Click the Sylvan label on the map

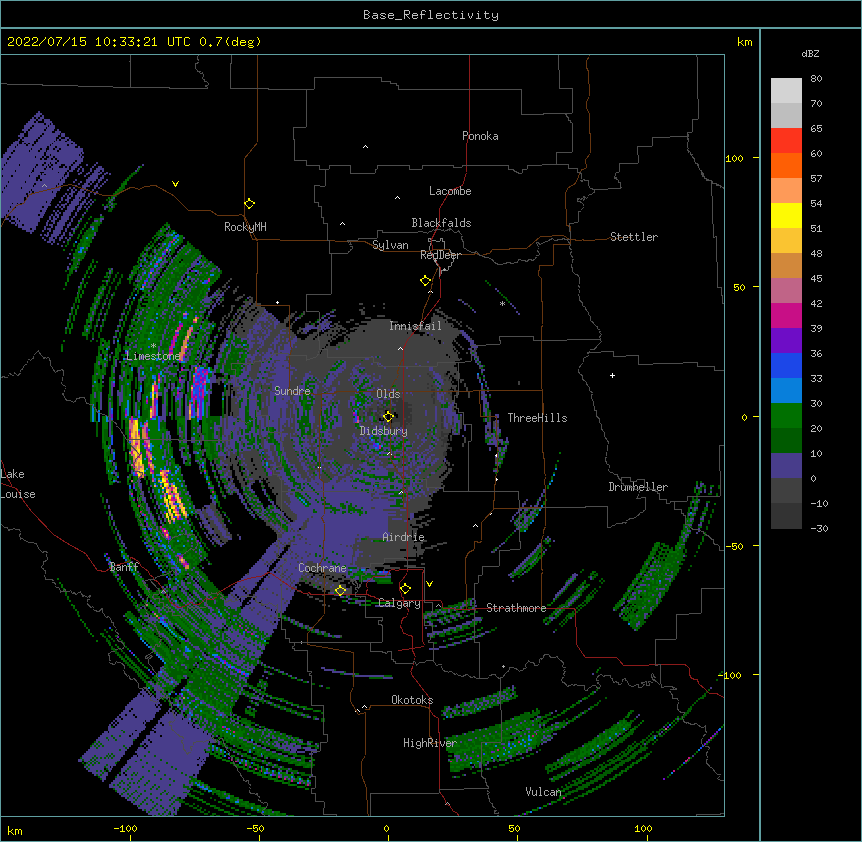point(390,245)
